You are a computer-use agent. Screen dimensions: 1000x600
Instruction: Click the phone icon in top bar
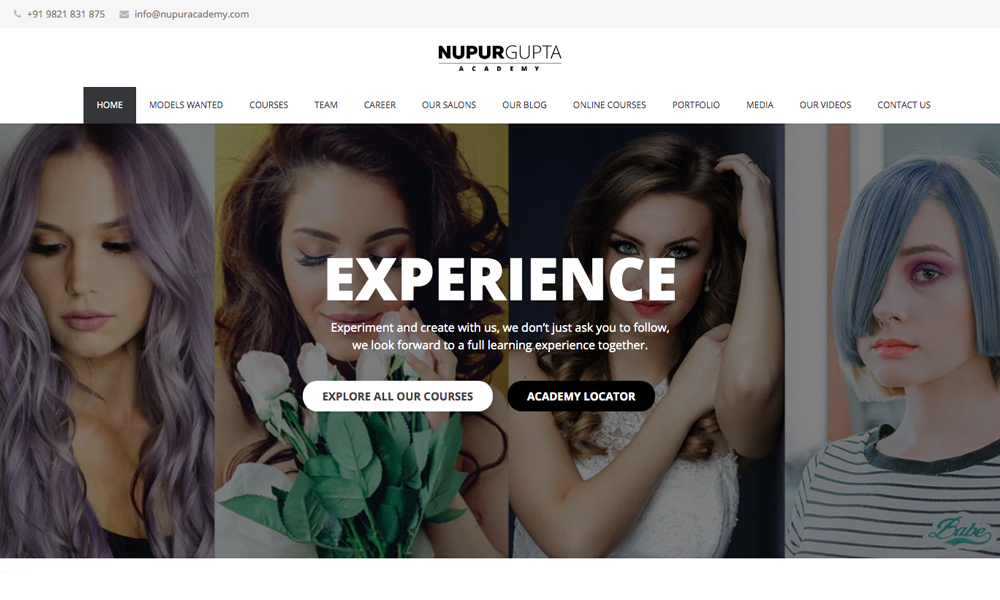(17, 14)
